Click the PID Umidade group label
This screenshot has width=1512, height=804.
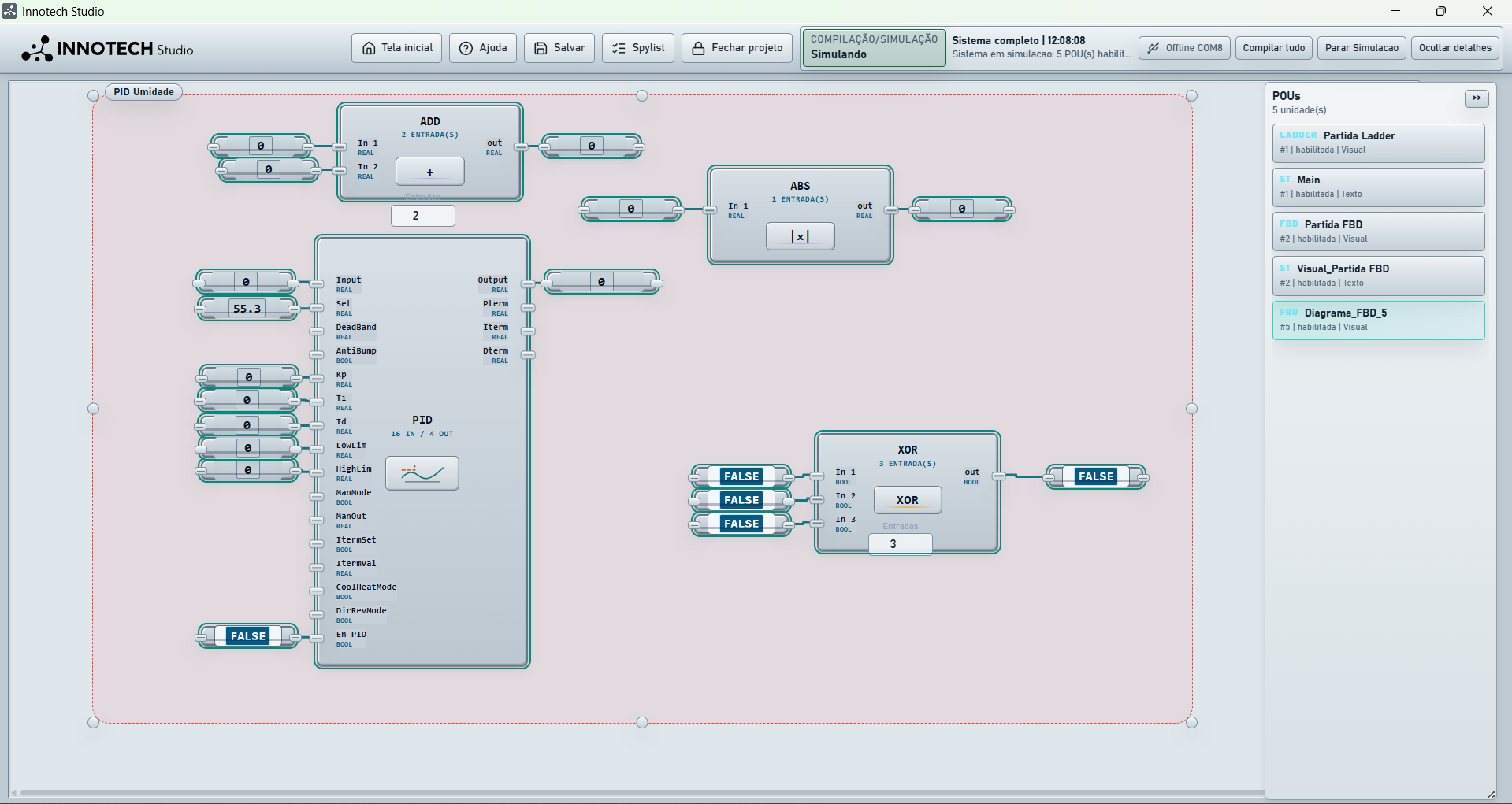tap(143, 92)
